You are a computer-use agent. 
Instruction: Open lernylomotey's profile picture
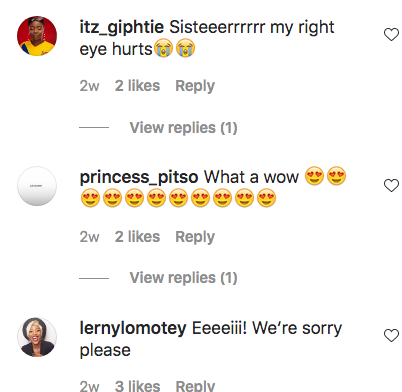click(37, 337)
